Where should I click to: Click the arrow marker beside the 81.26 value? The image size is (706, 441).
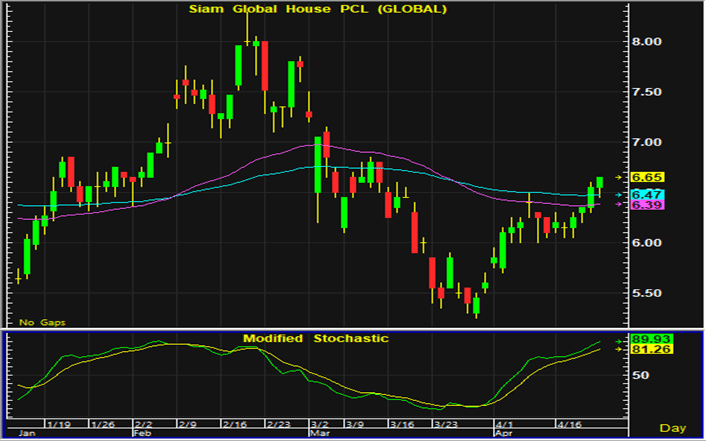coord(620,350)
